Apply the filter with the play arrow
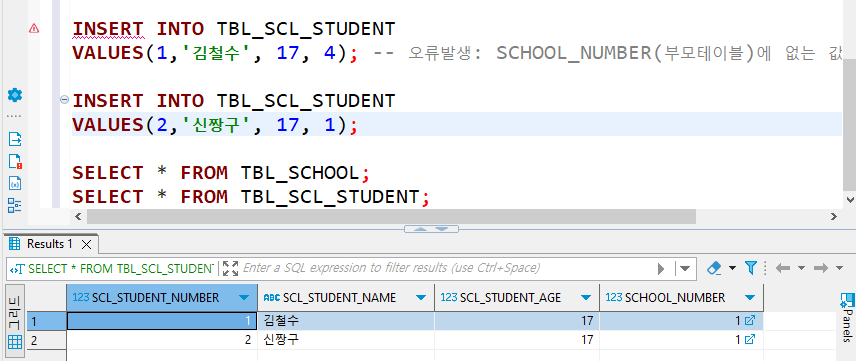The image size is (856, 361). (x=661, y=269)
